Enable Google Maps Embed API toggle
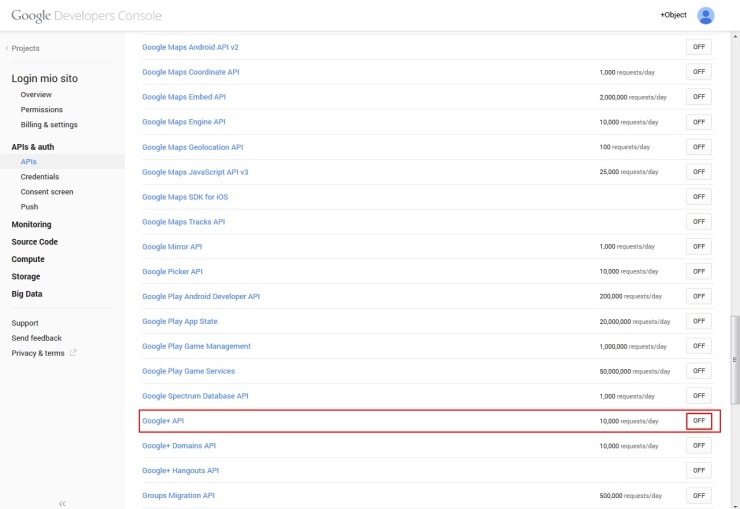Viewport: 740px width, 509px height. point(699,97)
